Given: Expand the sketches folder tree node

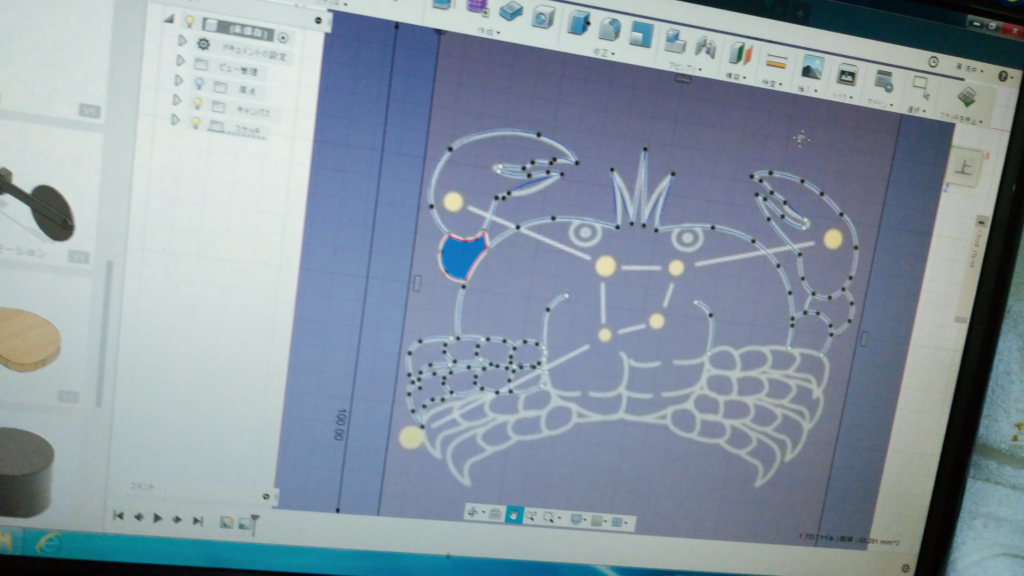Looking at the screenshot, I should pos(175,120).
